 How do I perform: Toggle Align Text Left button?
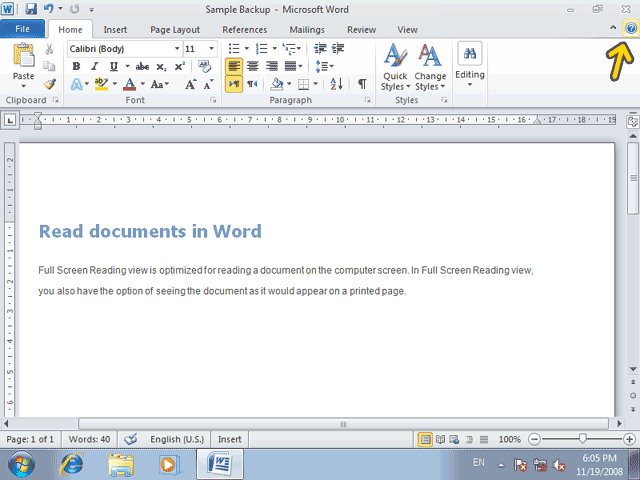tap(234, 66)
